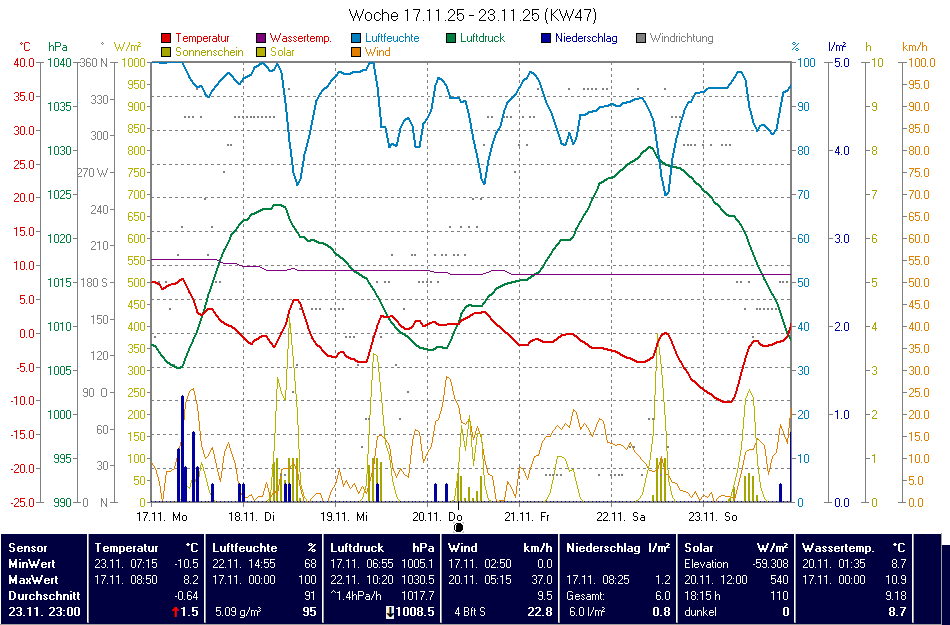Click the gray Windrichtung legend square

pos(642,38)
